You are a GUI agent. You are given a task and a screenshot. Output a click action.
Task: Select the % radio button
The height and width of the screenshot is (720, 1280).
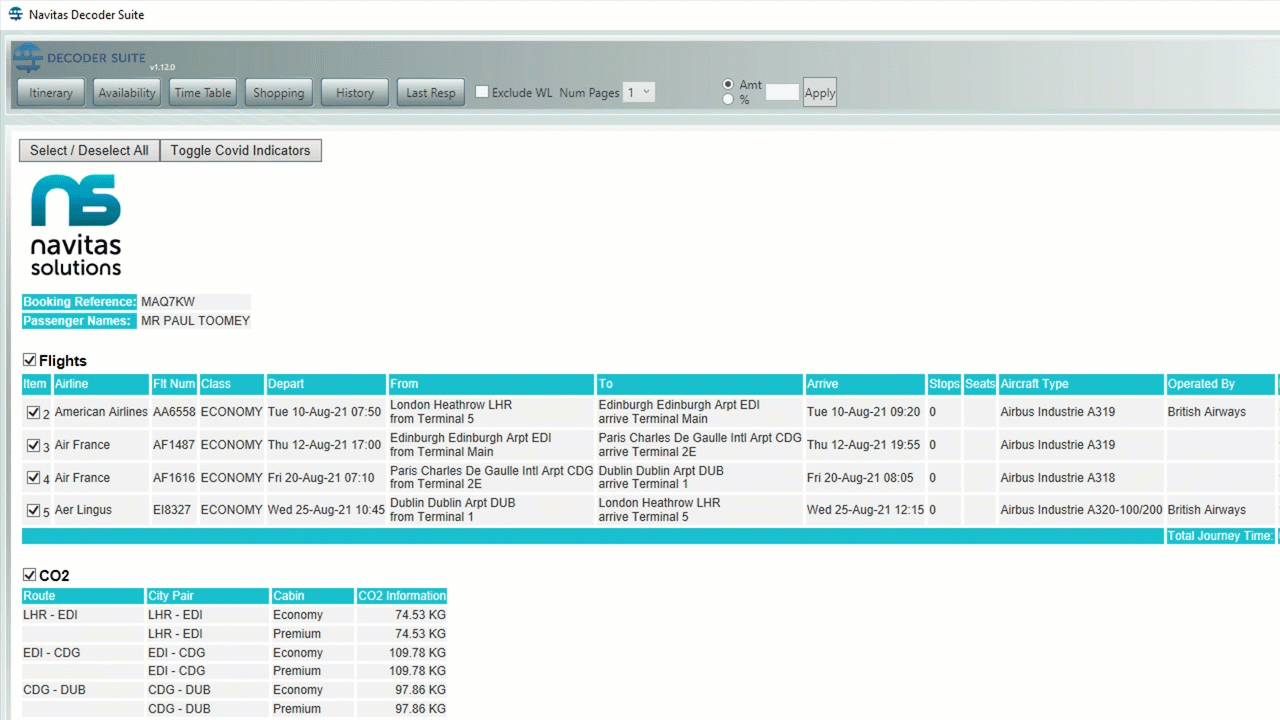tap(728, 99)
